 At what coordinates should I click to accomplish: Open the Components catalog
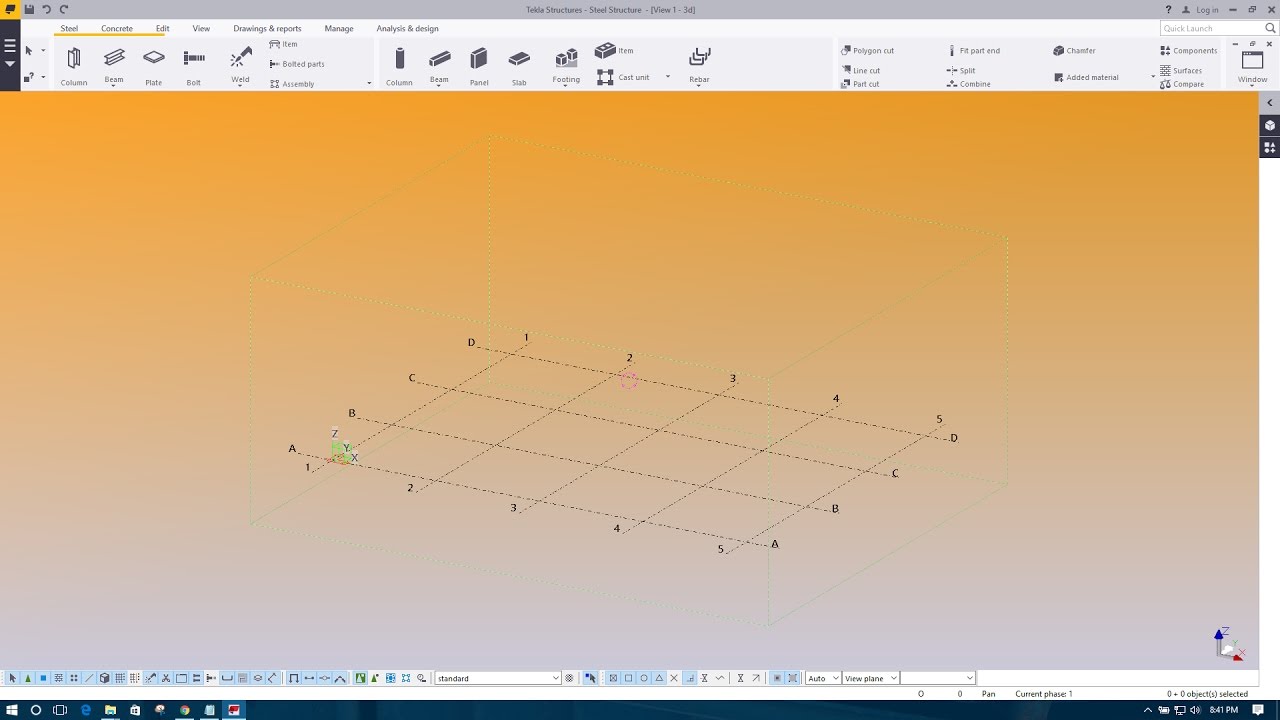(x=1189, y=50)
